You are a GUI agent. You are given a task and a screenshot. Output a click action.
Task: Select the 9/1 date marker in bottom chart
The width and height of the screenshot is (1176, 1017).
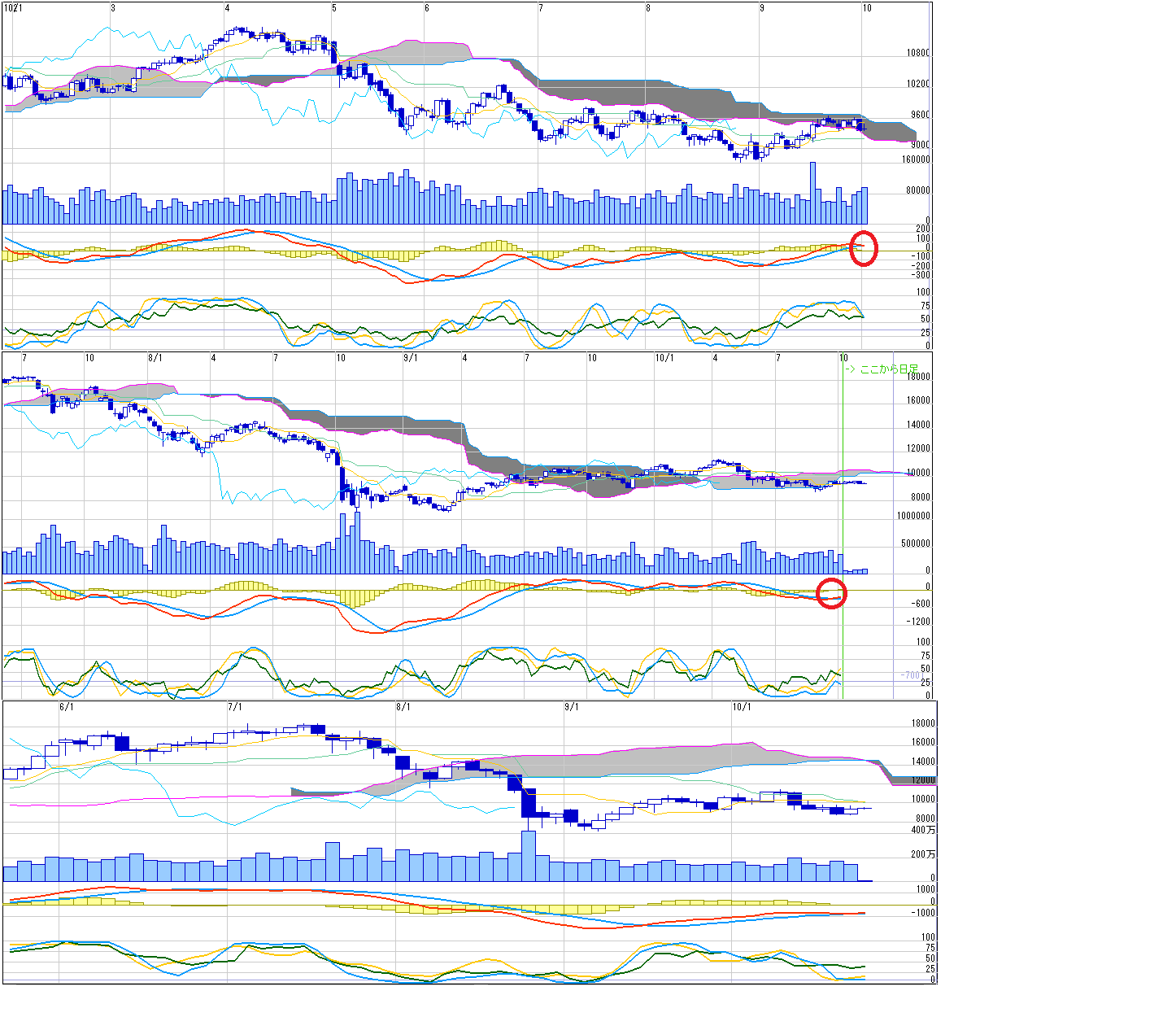pos(572,707)
